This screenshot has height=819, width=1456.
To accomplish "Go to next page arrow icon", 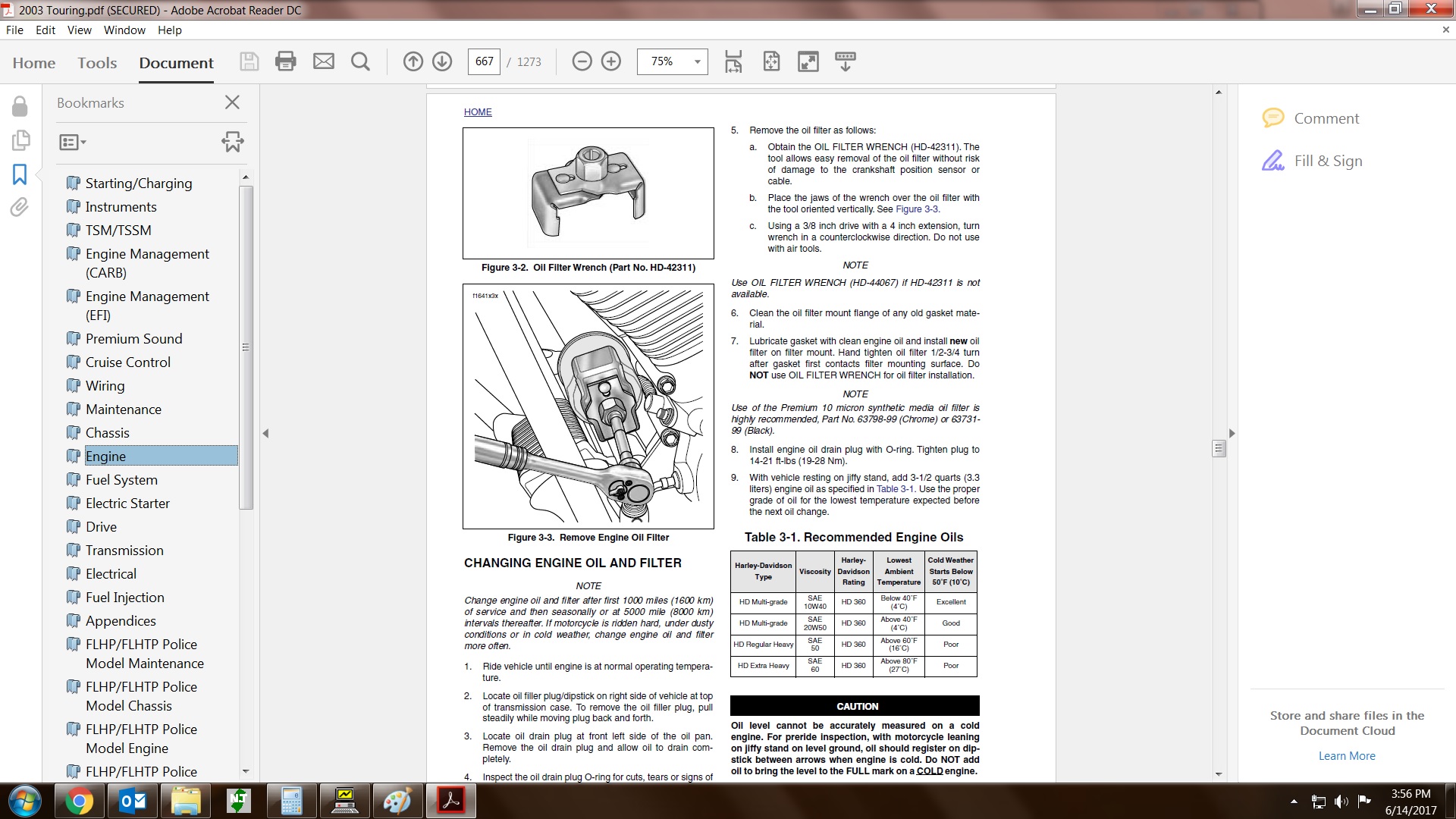I will [x=442, y=61].
